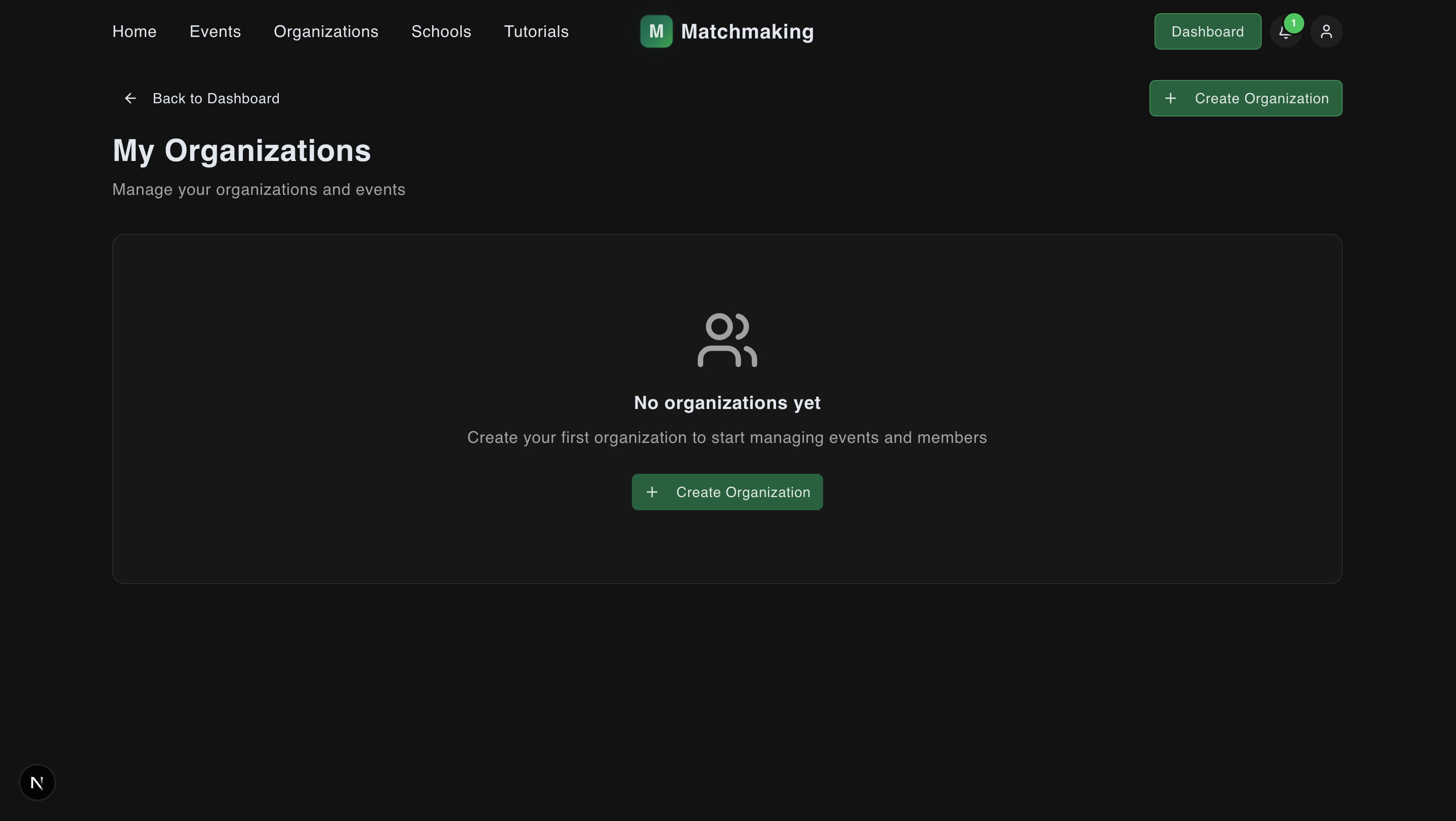
Task: Click the left arrow beside Back to Dashboard
Action: pos(130,98)
